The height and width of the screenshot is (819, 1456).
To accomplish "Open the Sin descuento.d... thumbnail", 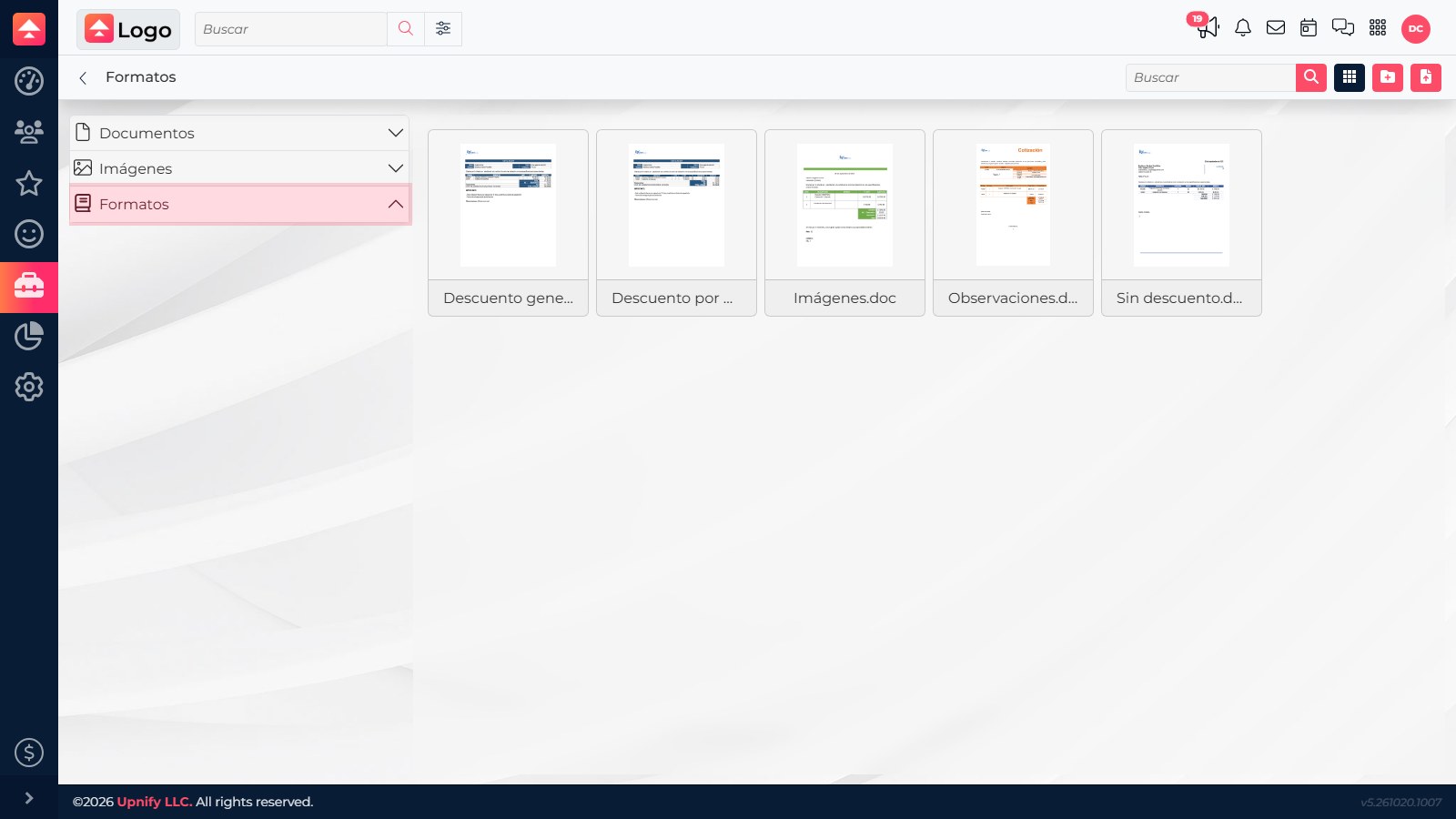I will coord(1181,206).
